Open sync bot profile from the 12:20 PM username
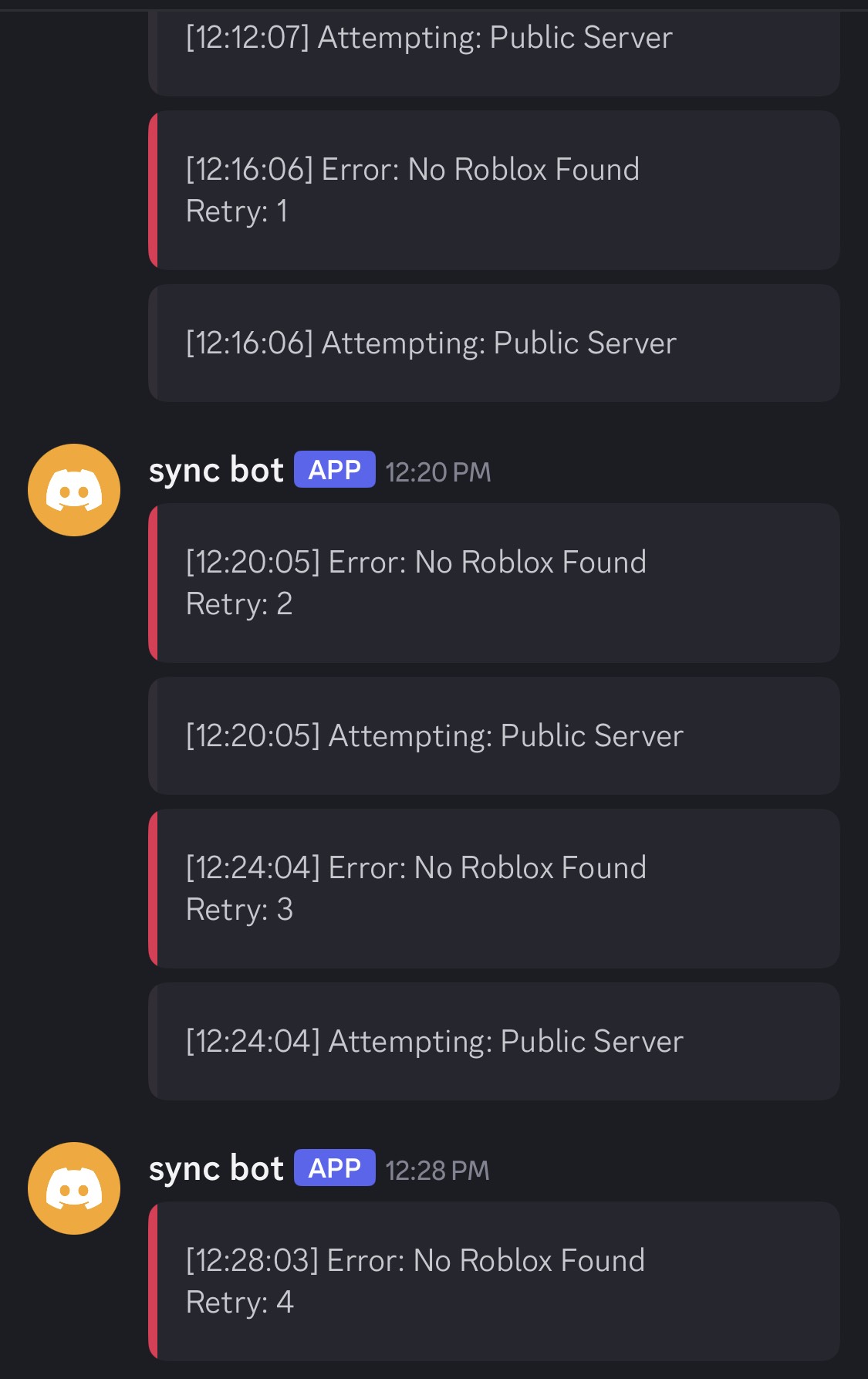Screen dimensions: 868x1379 [x=216, y=471]
